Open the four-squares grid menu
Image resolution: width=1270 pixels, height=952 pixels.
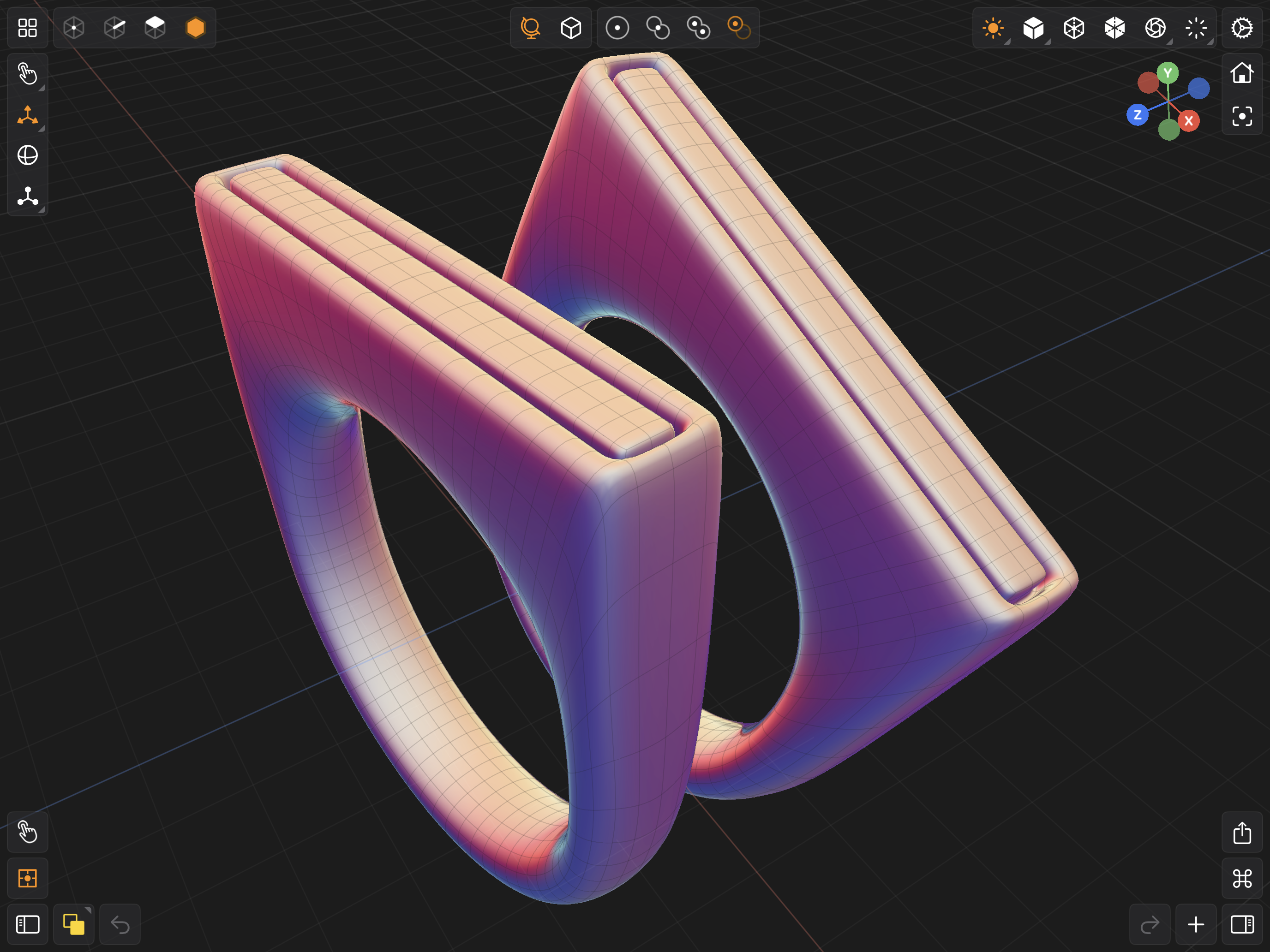coord(28,28)
